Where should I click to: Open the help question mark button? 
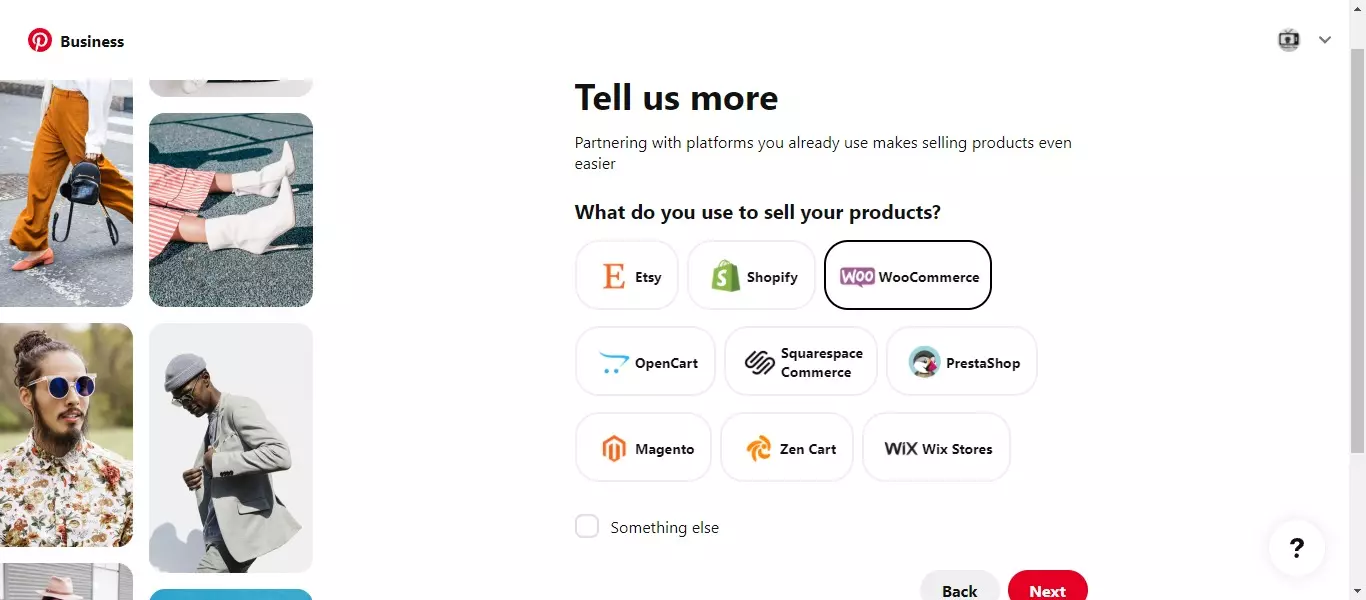pos(1296,547)
